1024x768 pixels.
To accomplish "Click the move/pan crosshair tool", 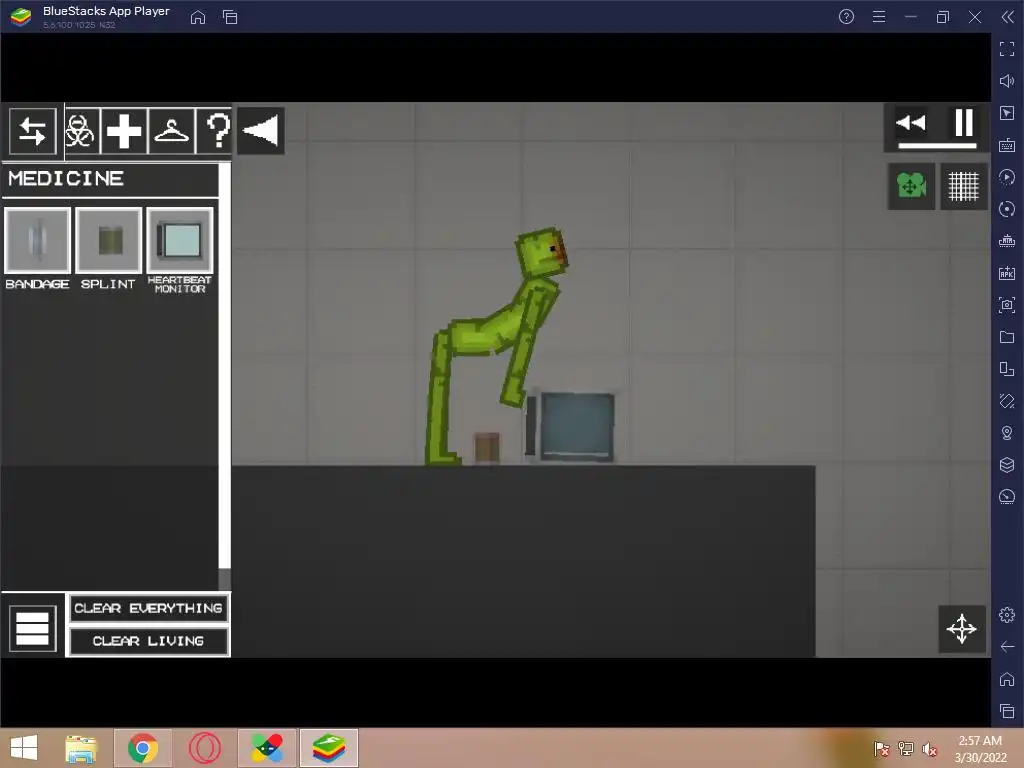I will [962, 629].
